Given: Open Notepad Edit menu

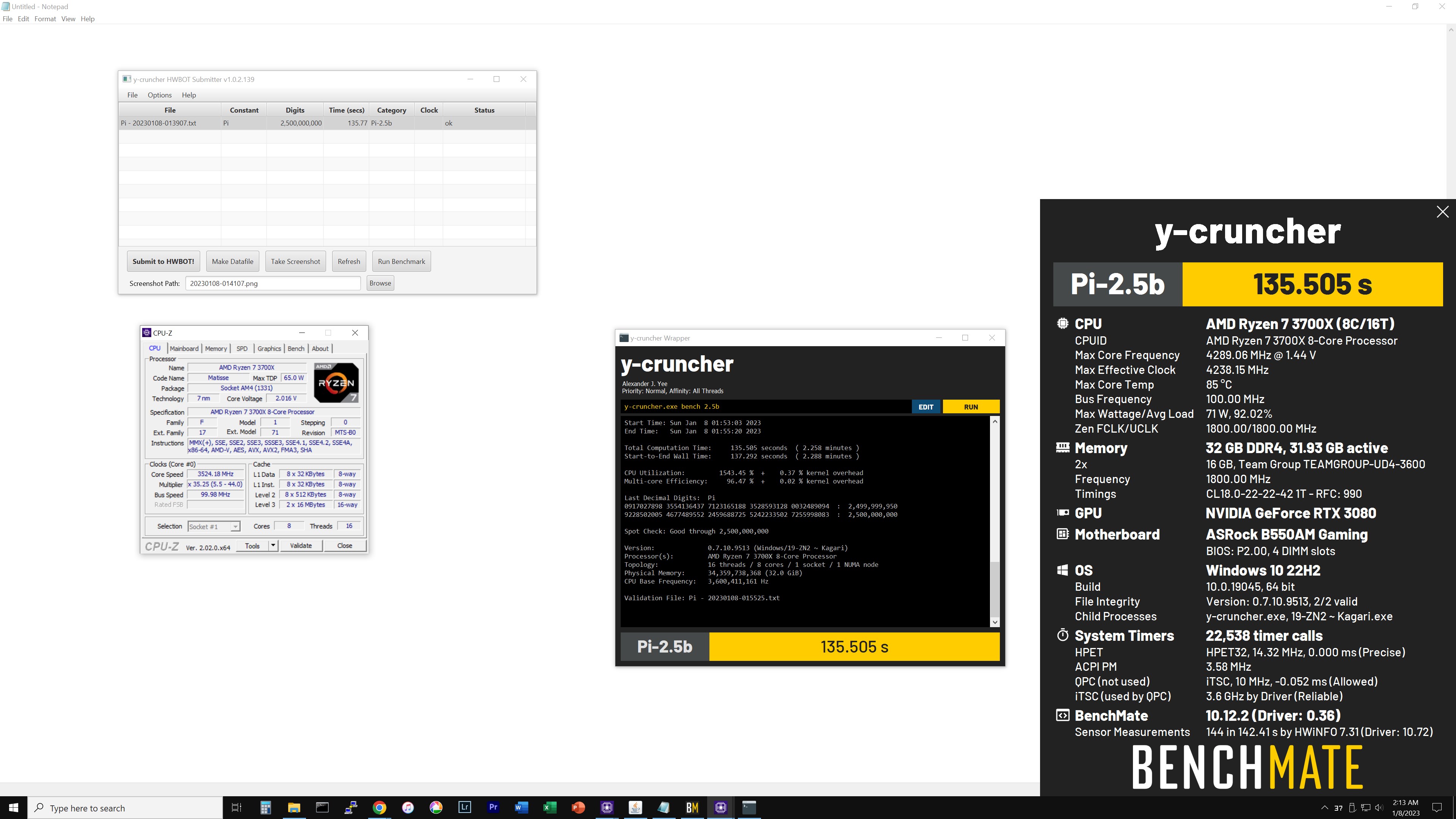Looking at the screenshot, I should point(23,19).
